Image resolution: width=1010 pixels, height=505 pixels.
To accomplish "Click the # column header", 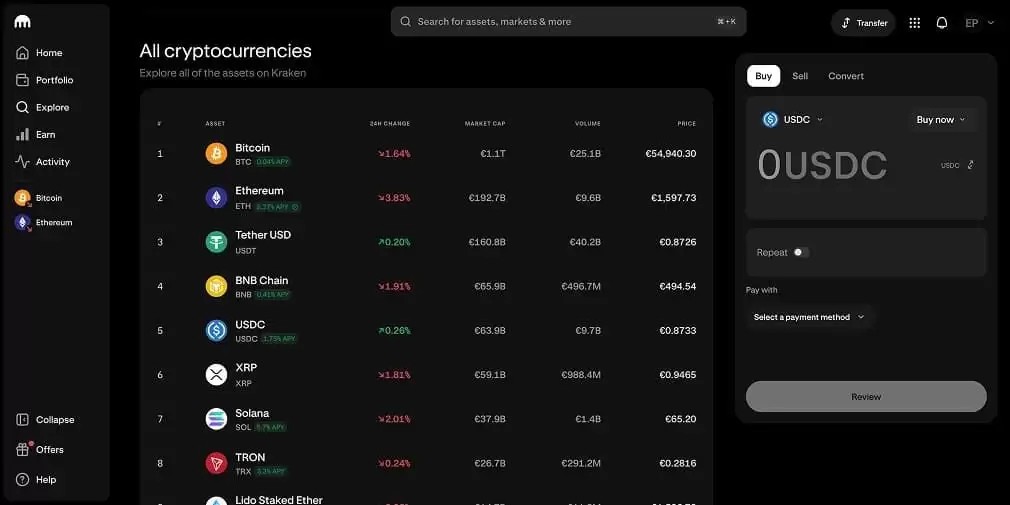I will pos(159,124).
